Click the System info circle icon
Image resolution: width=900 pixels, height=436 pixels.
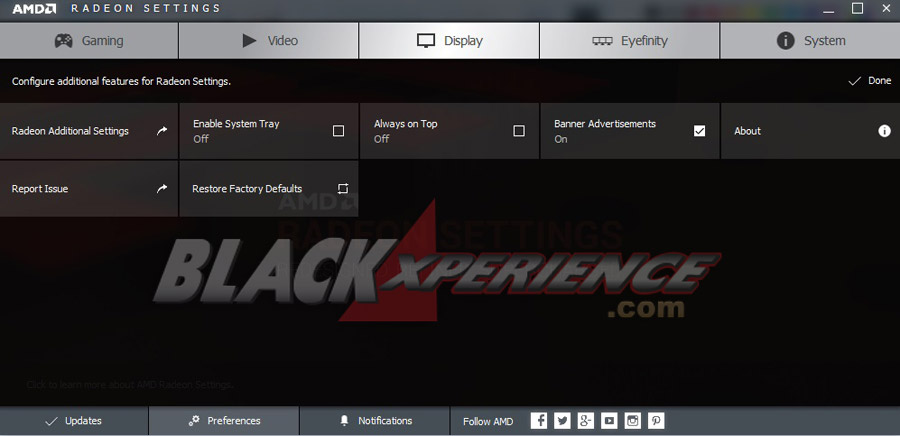[x=785, y=41]
